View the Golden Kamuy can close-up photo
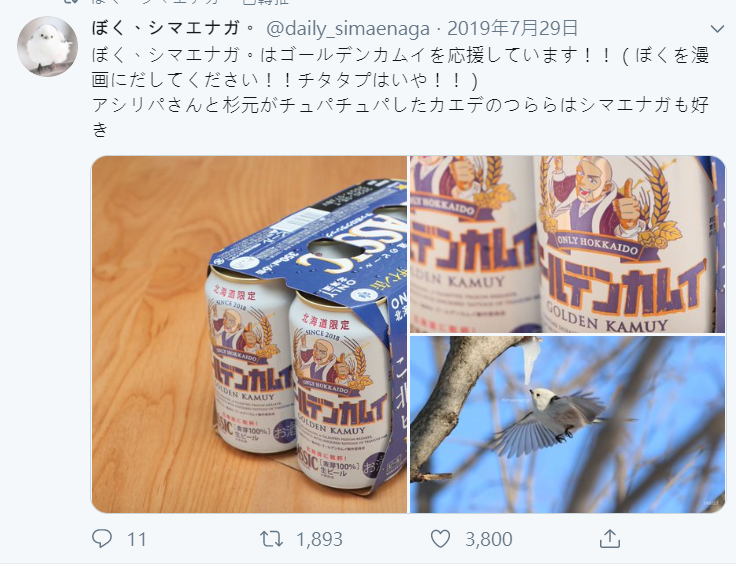The height and width of the screenshot is (566, 736). 567,245
